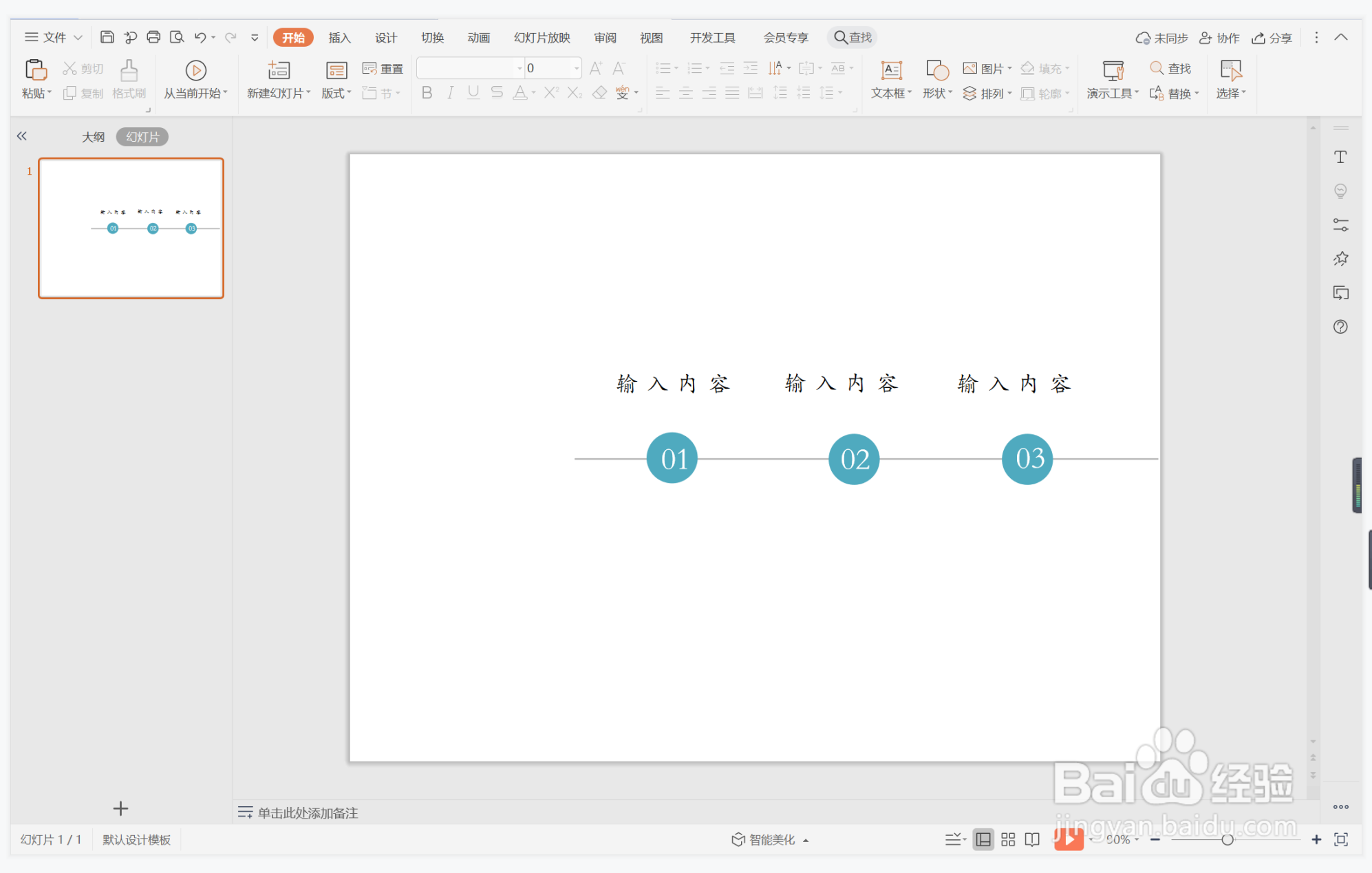Viewport: 1372px width, 873px height.
Task: Click to add notes text area
Action: 308,812
